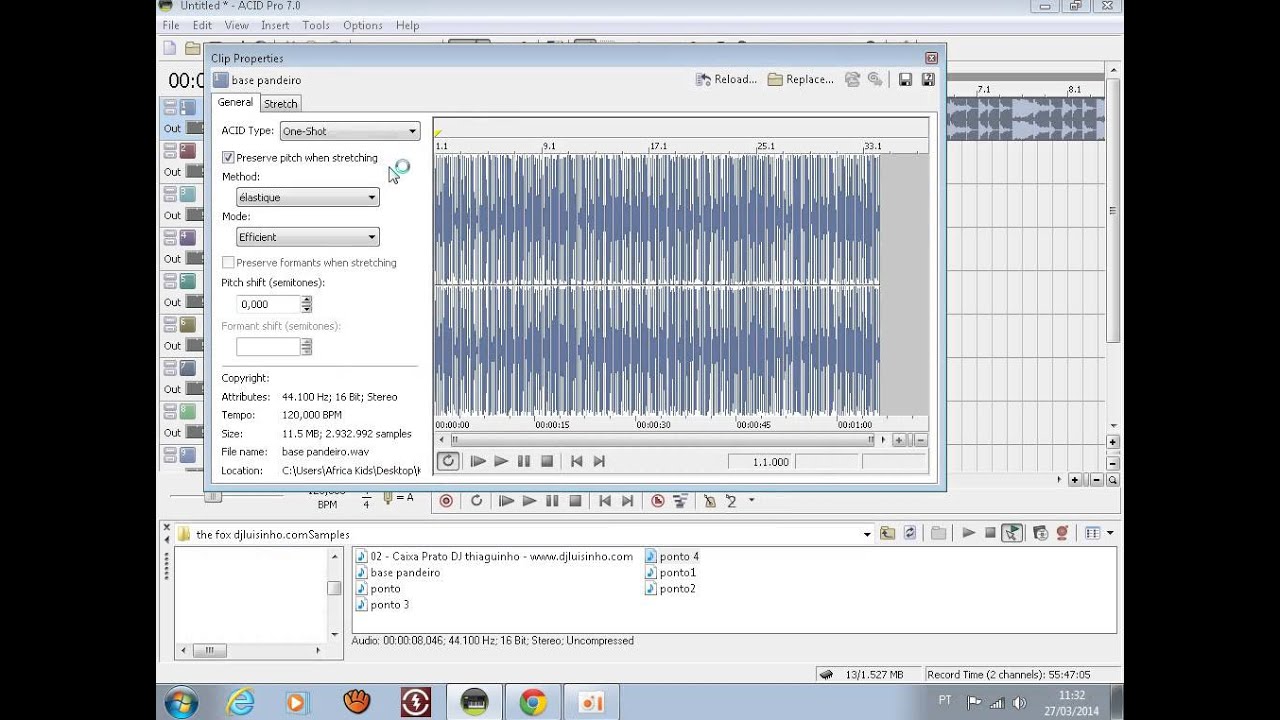Viewport: 1280px width, 720px height.
Task: Open the ACID Type dropdown
Action: click(x=349, y=131)
